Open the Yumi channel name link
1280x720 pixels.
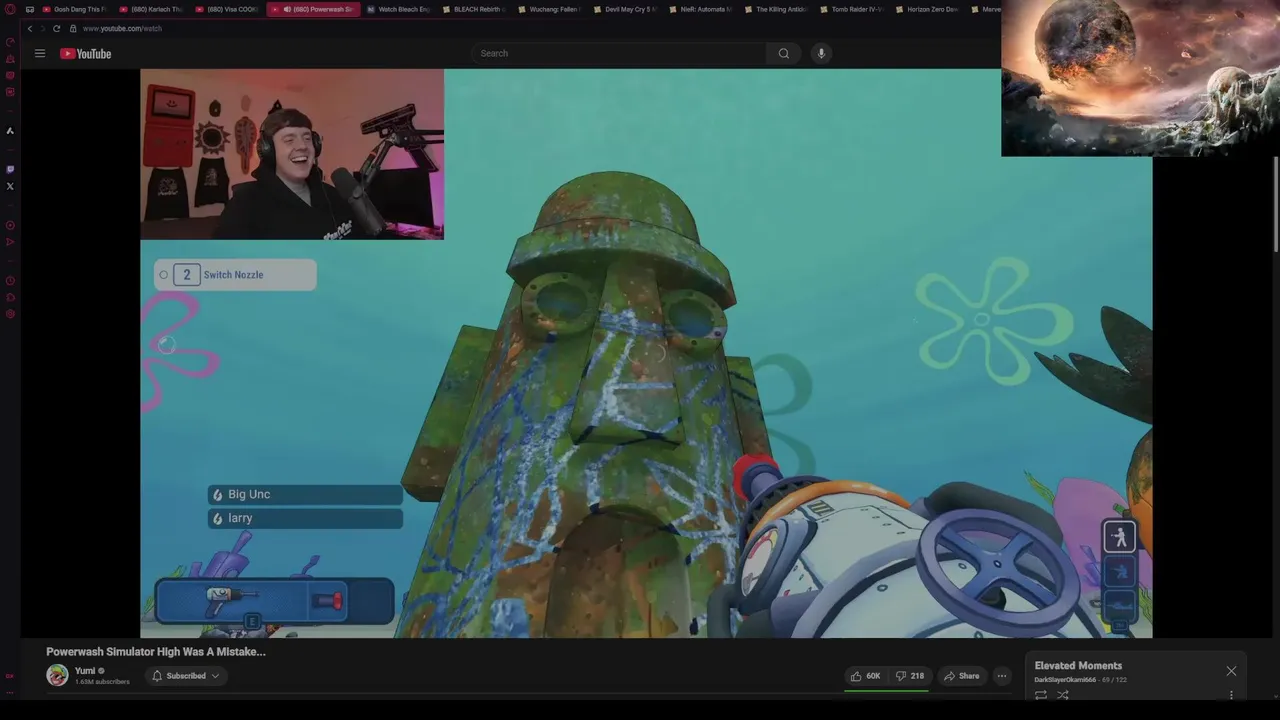(85, 671)
